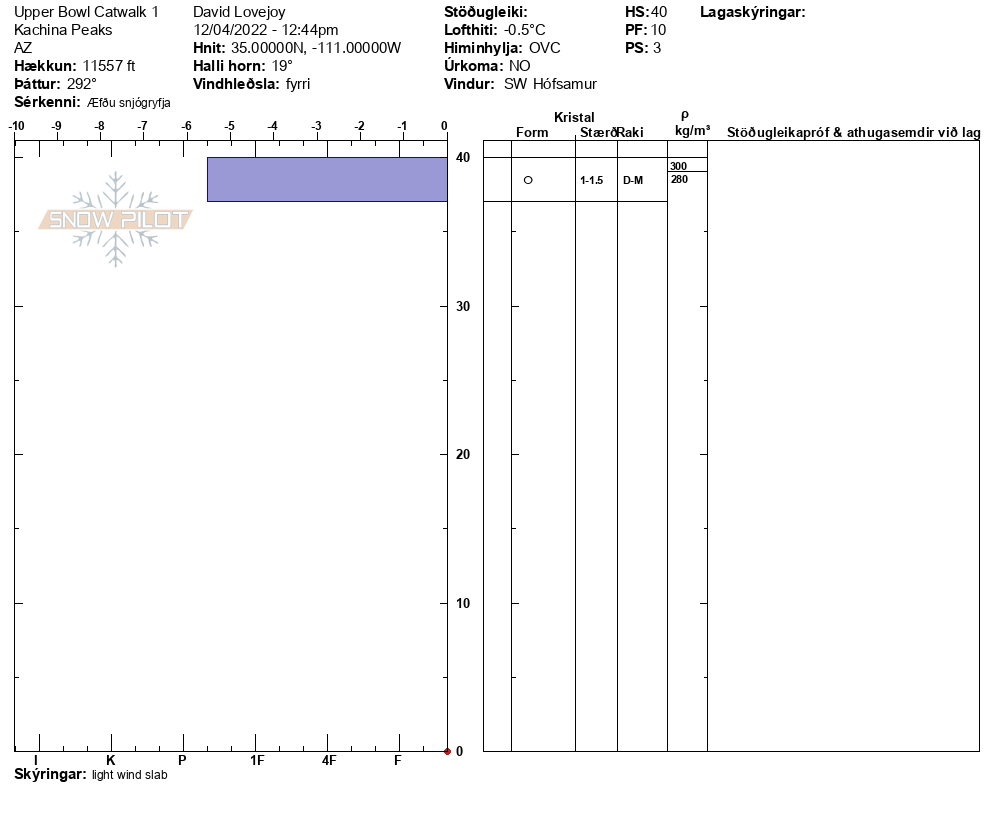994x840 pixels.
Task: Click the Form column header
Action: (x=532, y=132)
